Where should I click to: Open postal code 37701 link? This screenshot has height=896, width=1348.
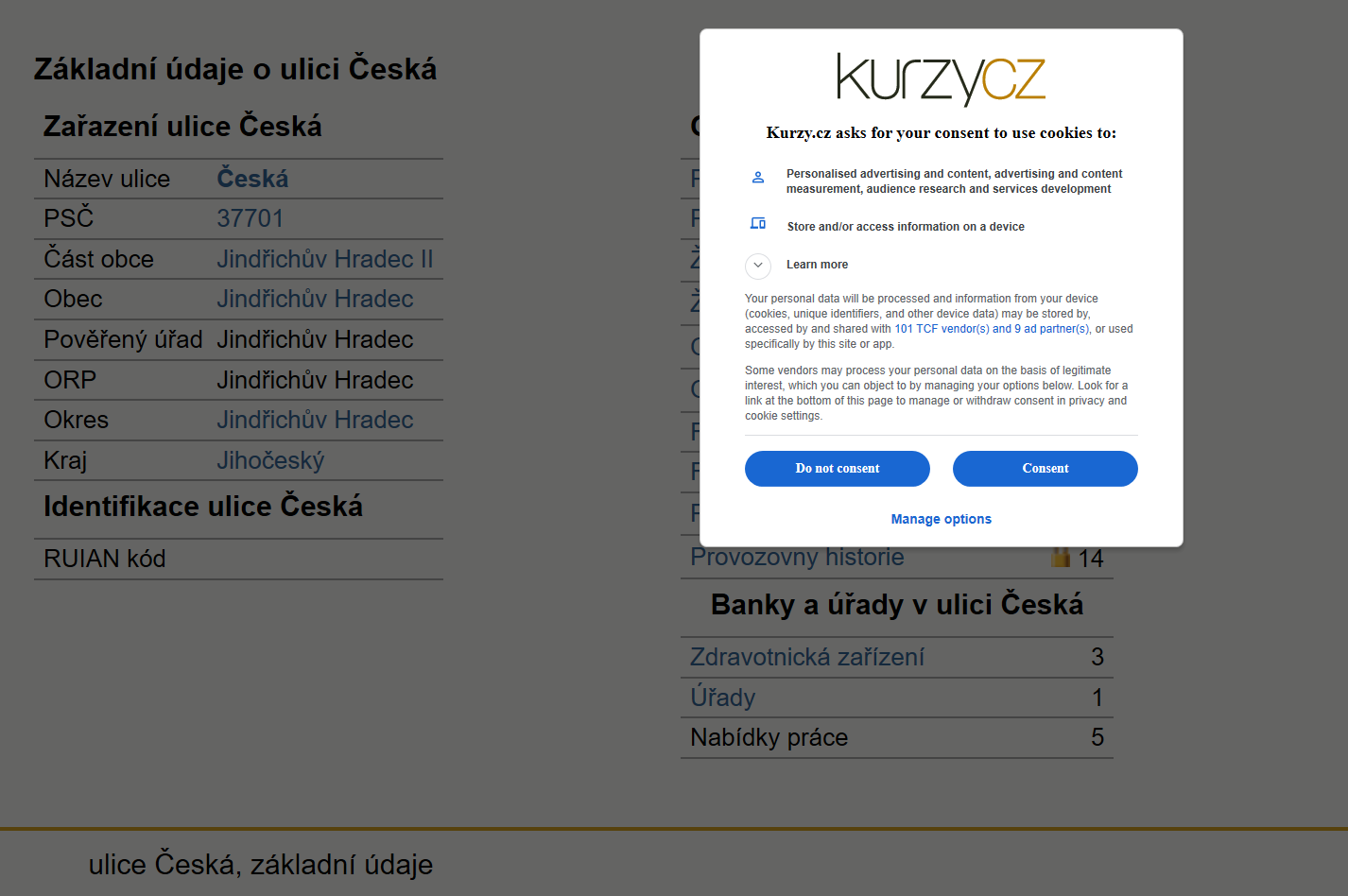[250, 218]
